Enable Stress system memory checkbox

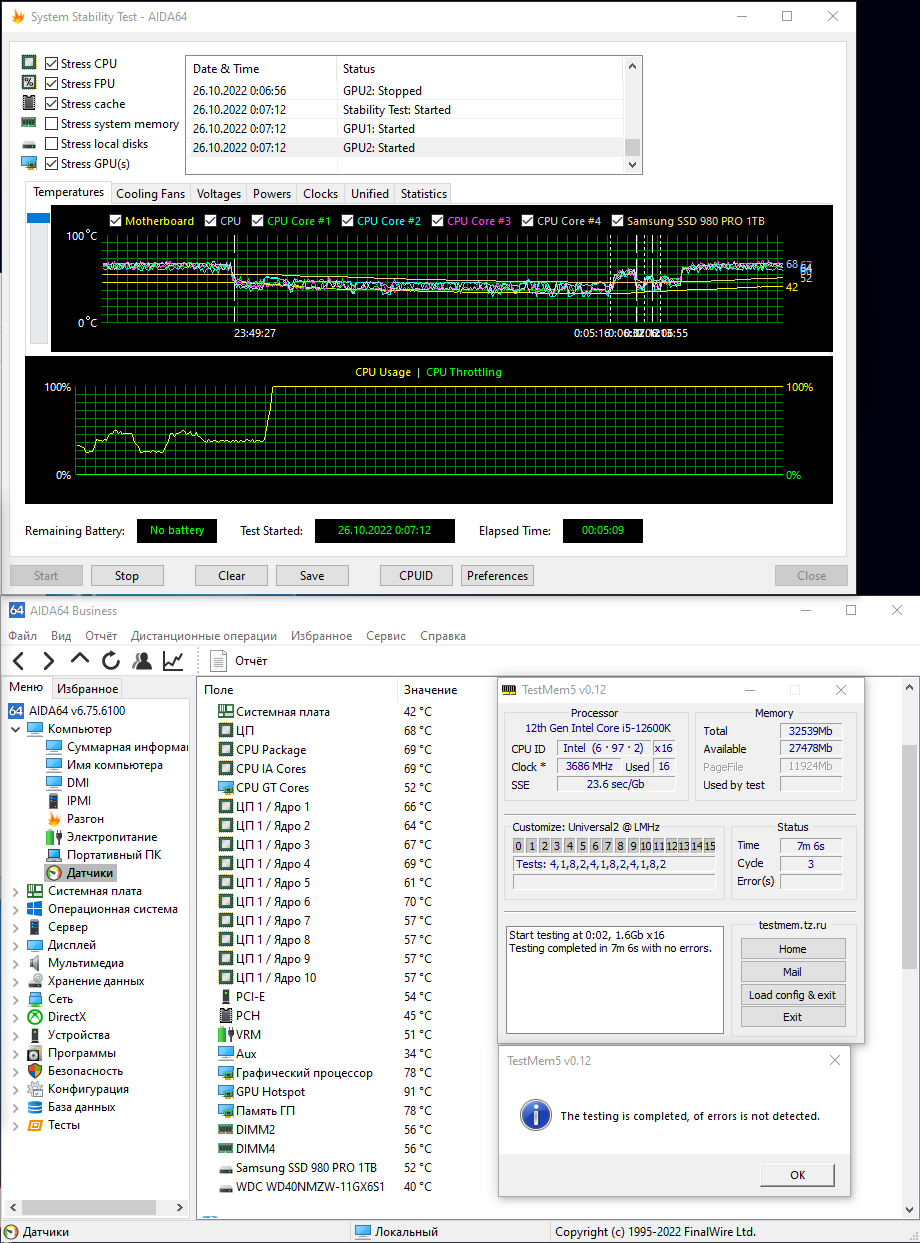coord(52,124)
